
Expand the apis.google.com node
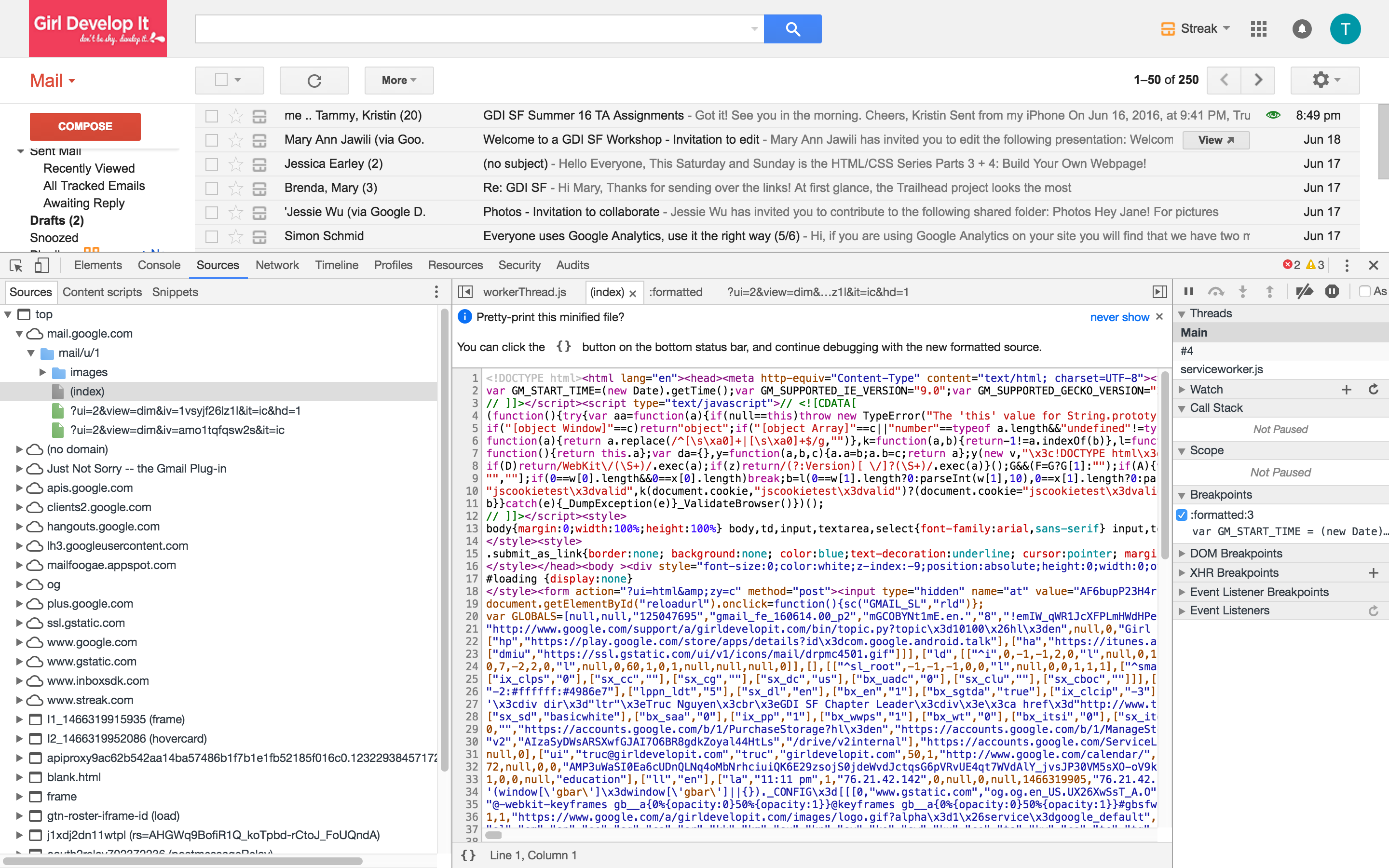(19, 488)
